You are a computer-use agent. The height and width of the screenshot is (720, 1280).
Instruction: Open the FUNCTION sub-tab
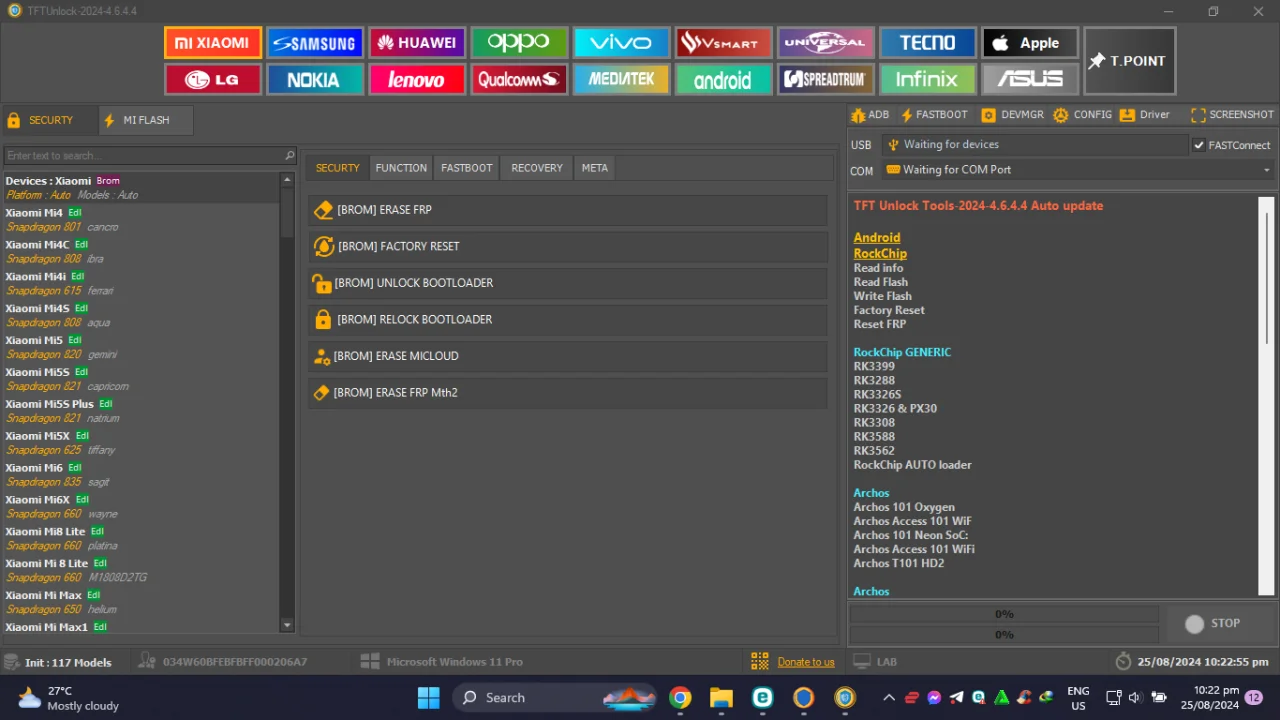tap(401, 168)
